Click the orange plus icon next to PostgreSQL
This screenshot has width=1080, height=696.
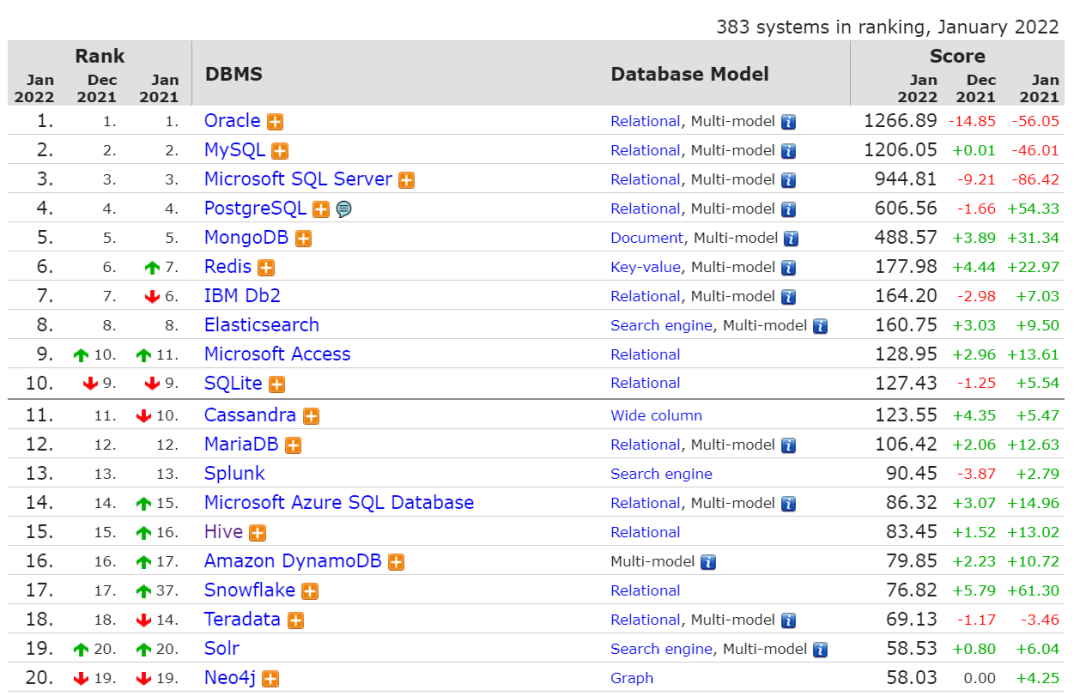(321, 209)
